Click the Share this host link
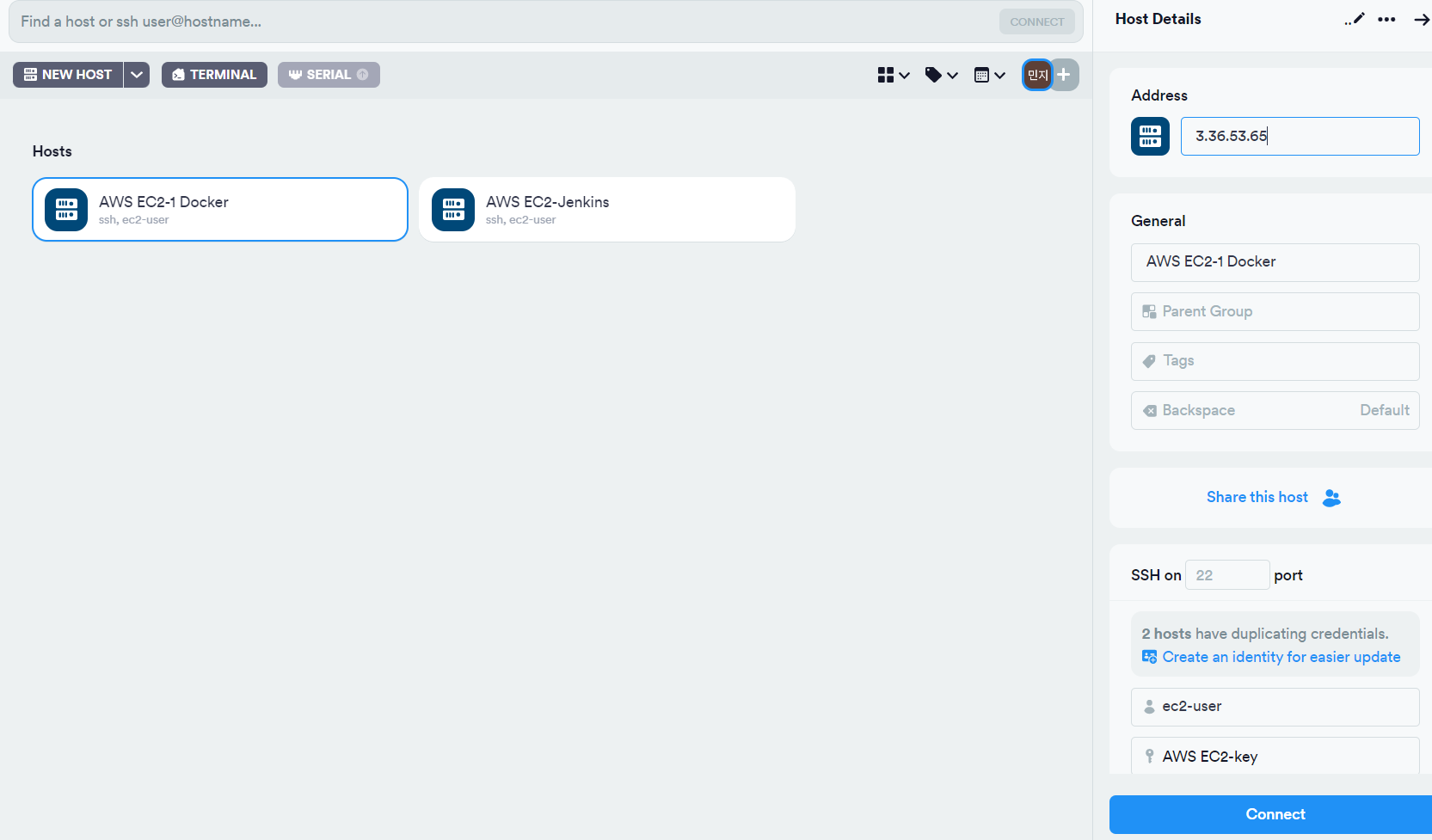The height and width of the screenshot is (840, 1432). pos(1257,497)
